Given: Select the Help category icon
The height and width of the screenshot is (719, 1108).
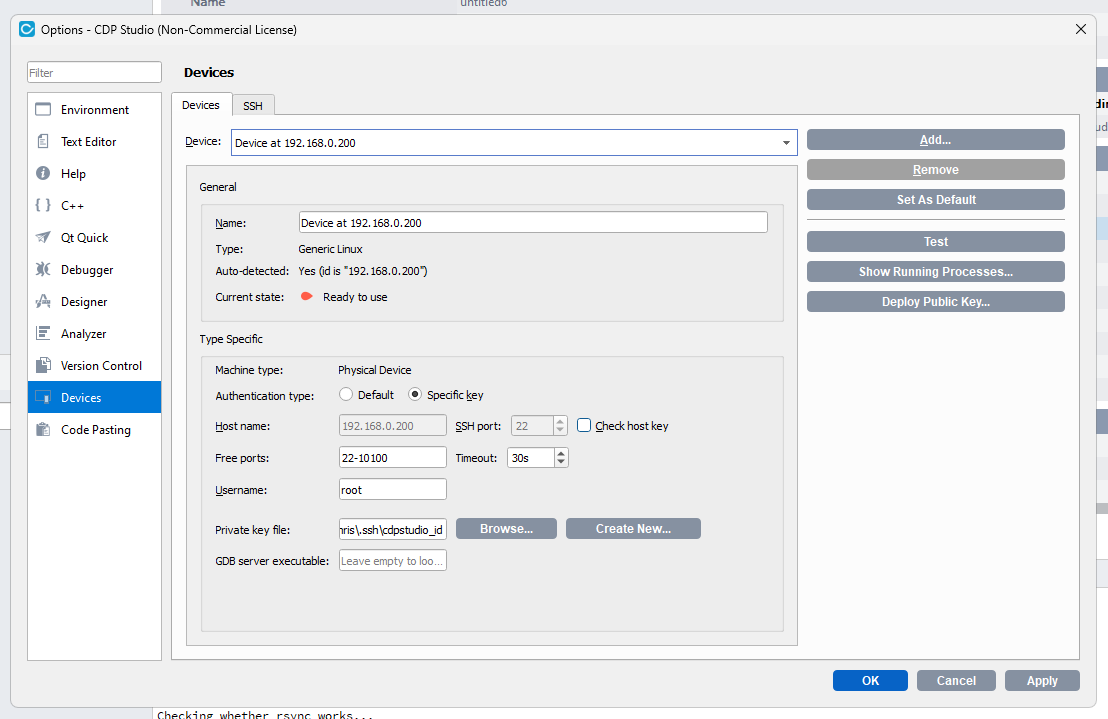Looking at the screenshot, I should (x=43, y=173).
